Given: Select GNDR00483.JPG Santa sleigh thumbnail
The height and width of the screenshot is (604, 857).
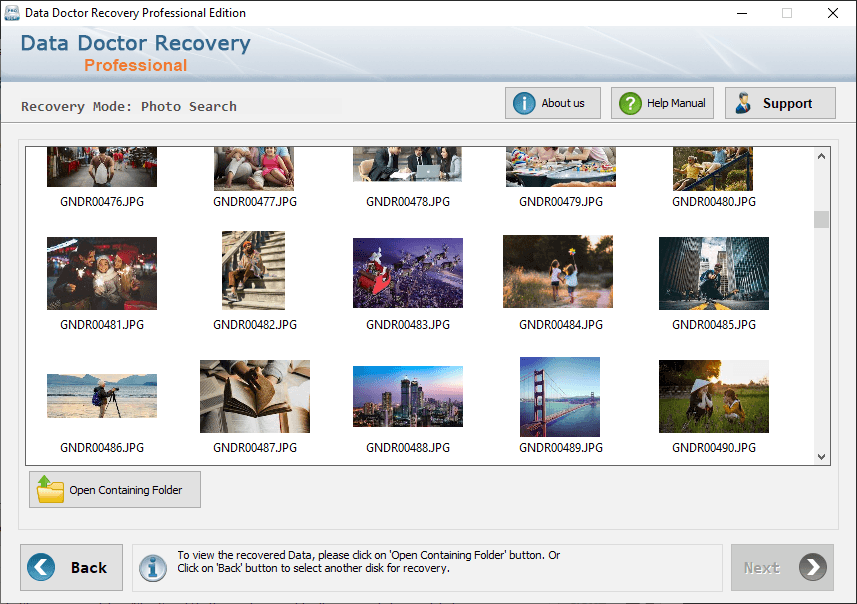Looking at the screenshot, I should pos(408,273).
